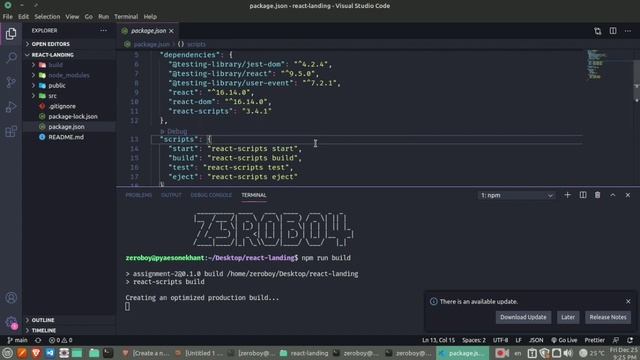Open the Run and Debug view
Image resolution: width=640 pixels, height=360 pixels.
tap(11, 107)
